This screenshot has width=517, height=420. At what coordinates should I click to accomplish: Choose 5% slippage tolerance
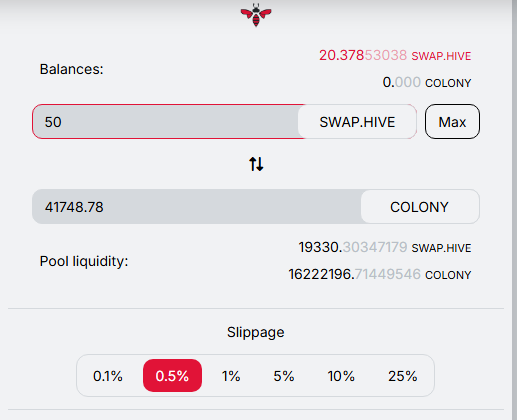click(x=284, y=376)
